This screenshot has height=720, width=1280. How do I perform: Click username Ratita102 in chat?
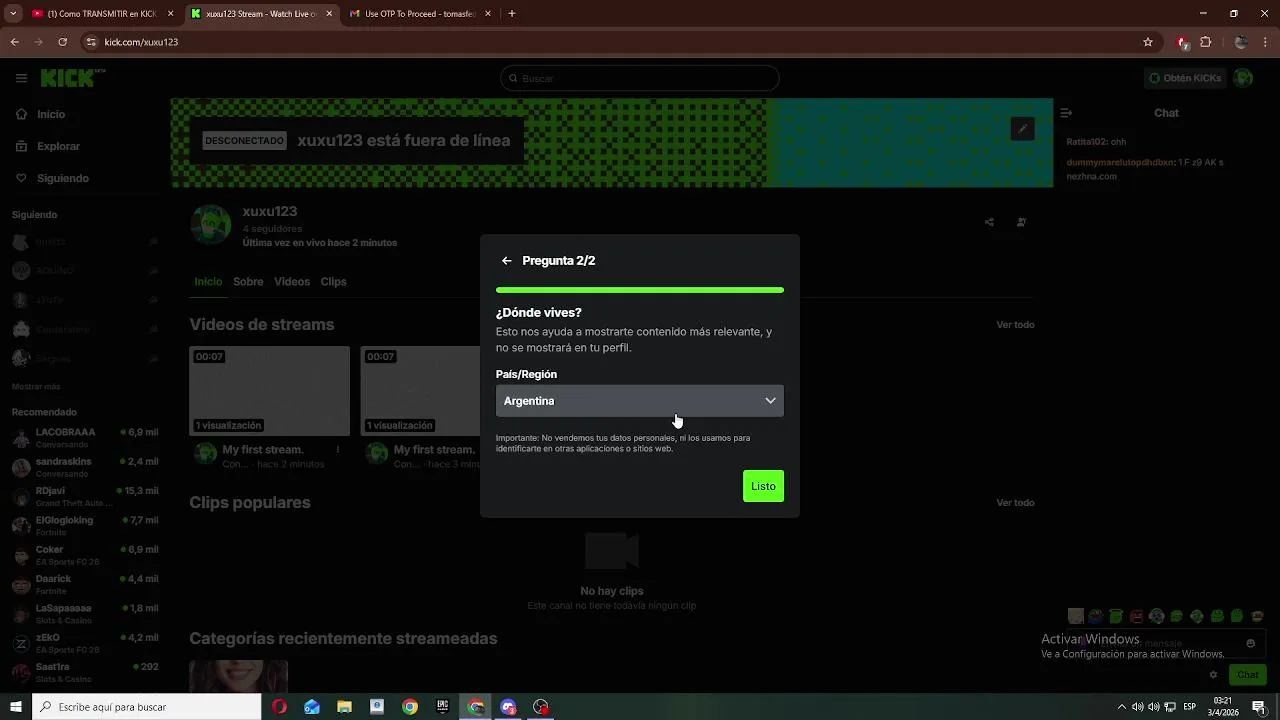[x=1086, y=142]
